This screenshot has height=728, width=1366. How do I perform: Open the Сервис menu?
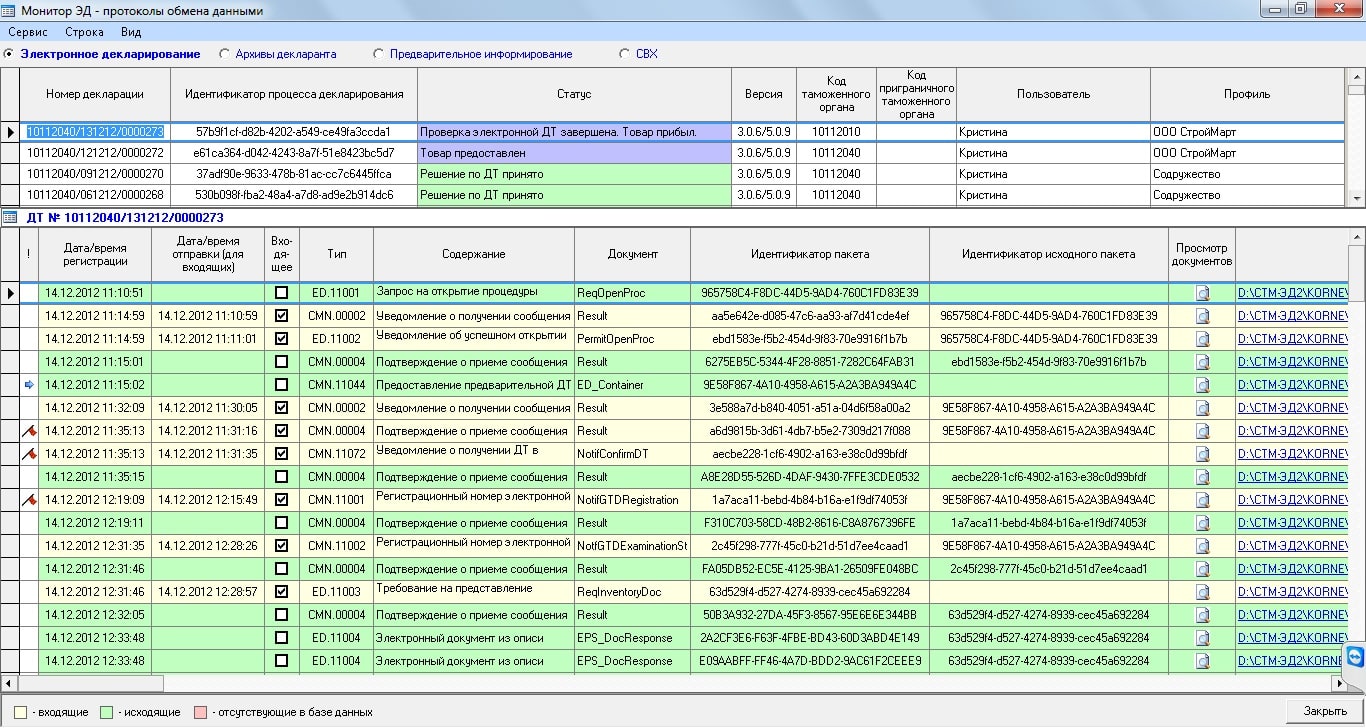click(27, 32)
